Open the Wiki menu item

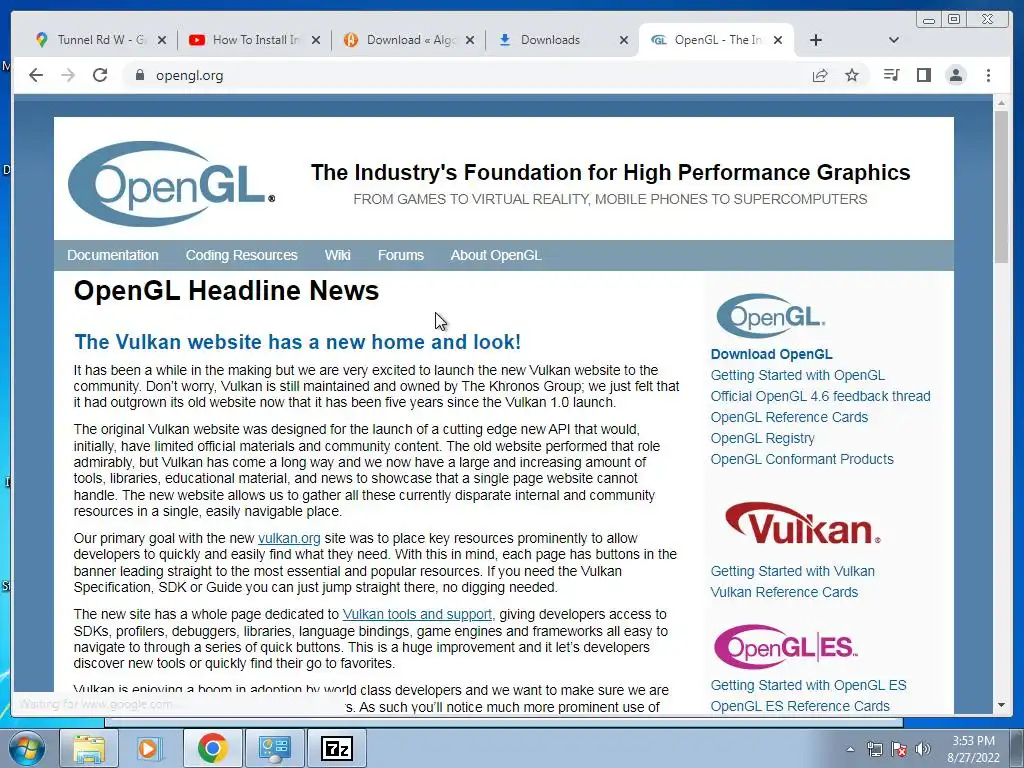pos(338,255)
